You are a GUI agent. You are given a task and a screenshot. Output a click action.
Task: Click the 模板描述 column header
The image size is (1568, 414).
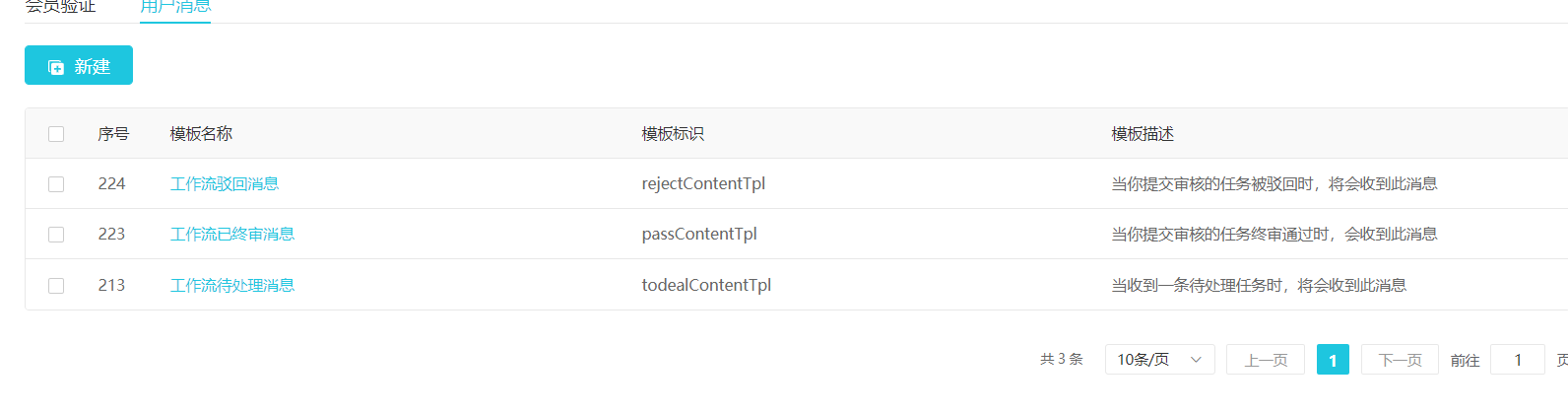pos(1143,134)
